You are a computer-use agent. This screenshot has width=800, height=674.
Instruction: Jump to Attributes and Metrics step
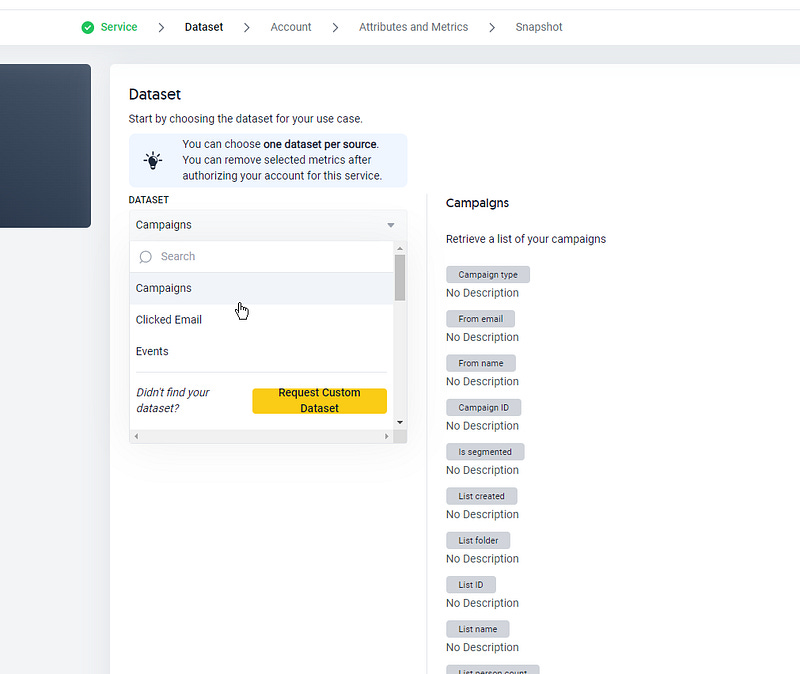pos(413,27)
